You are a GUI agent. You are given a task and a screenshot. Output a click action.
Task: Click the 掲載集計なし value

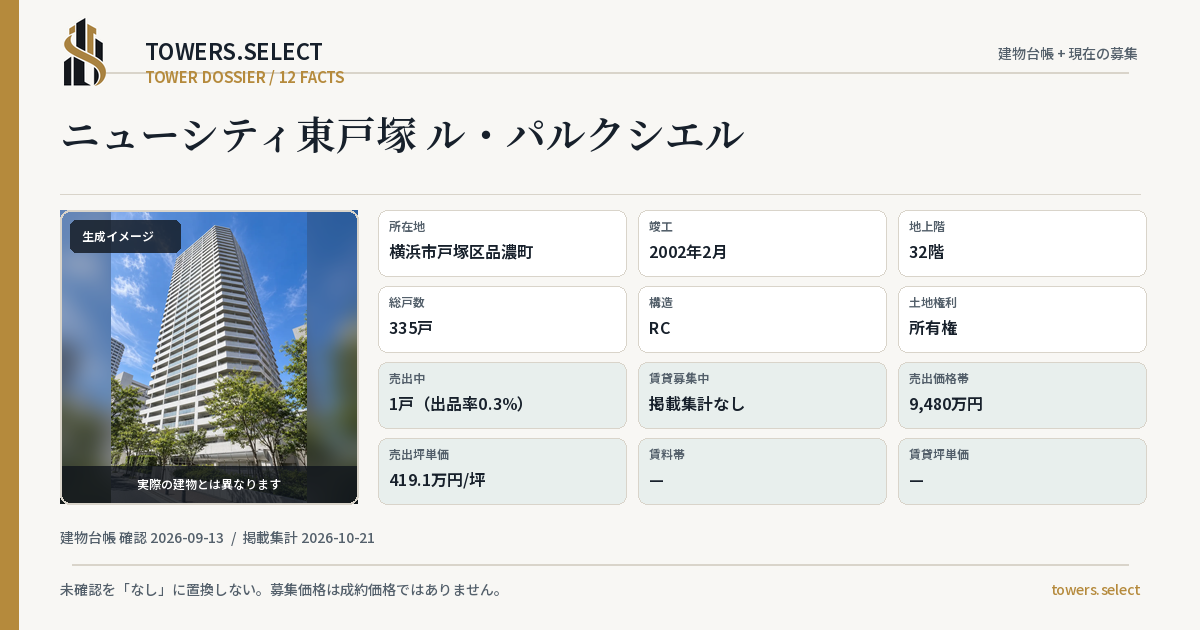click(697, 404)
